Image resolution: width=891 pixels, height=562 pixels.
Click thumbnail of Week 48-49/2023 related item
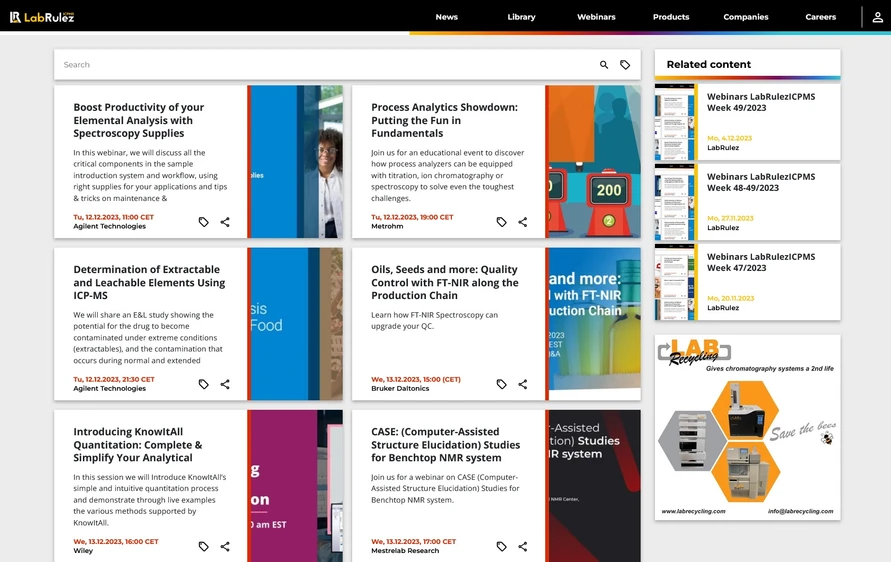click(x=675, y=202)
